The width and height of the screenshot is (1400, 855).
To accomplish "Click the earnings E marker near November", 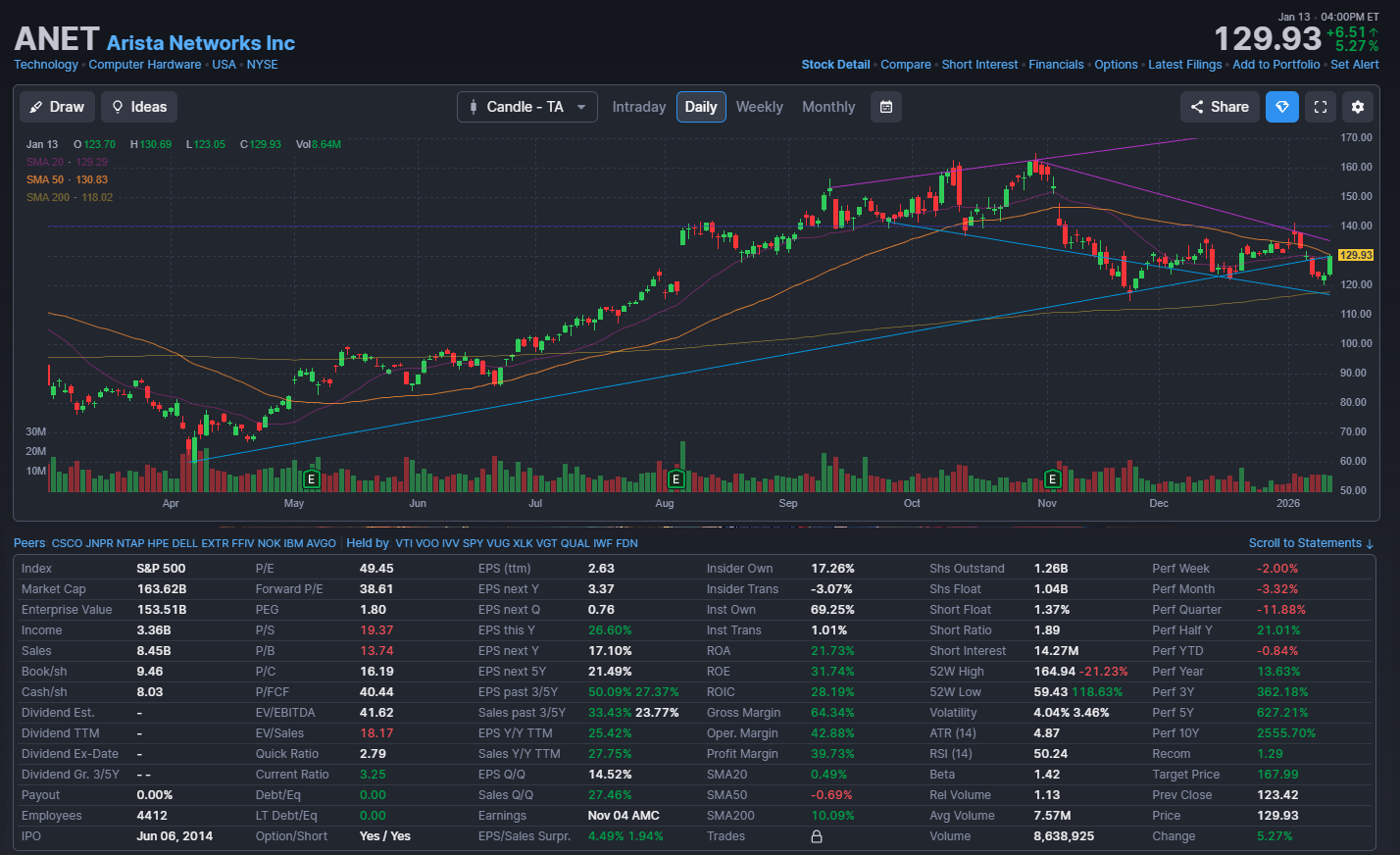I will click(1052, 479).
